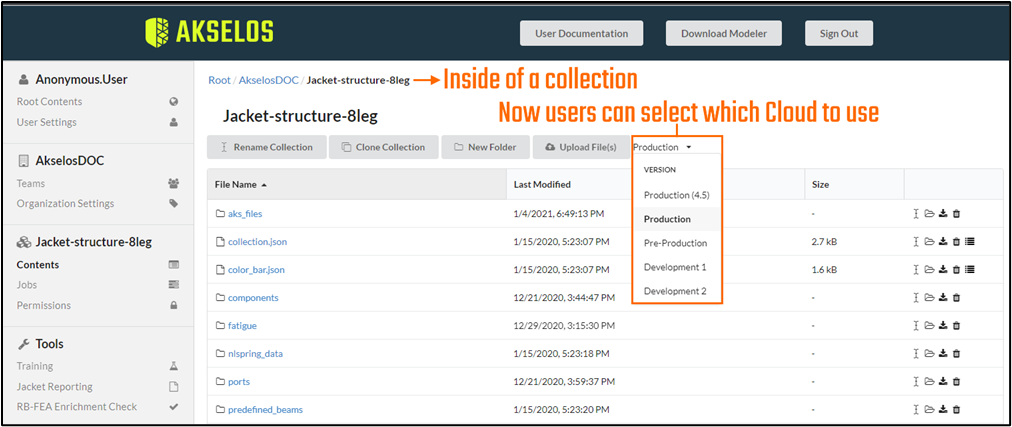Delete aks_files using its trash icon
This screenshot has width=1012, height=427.
(956, 214)
